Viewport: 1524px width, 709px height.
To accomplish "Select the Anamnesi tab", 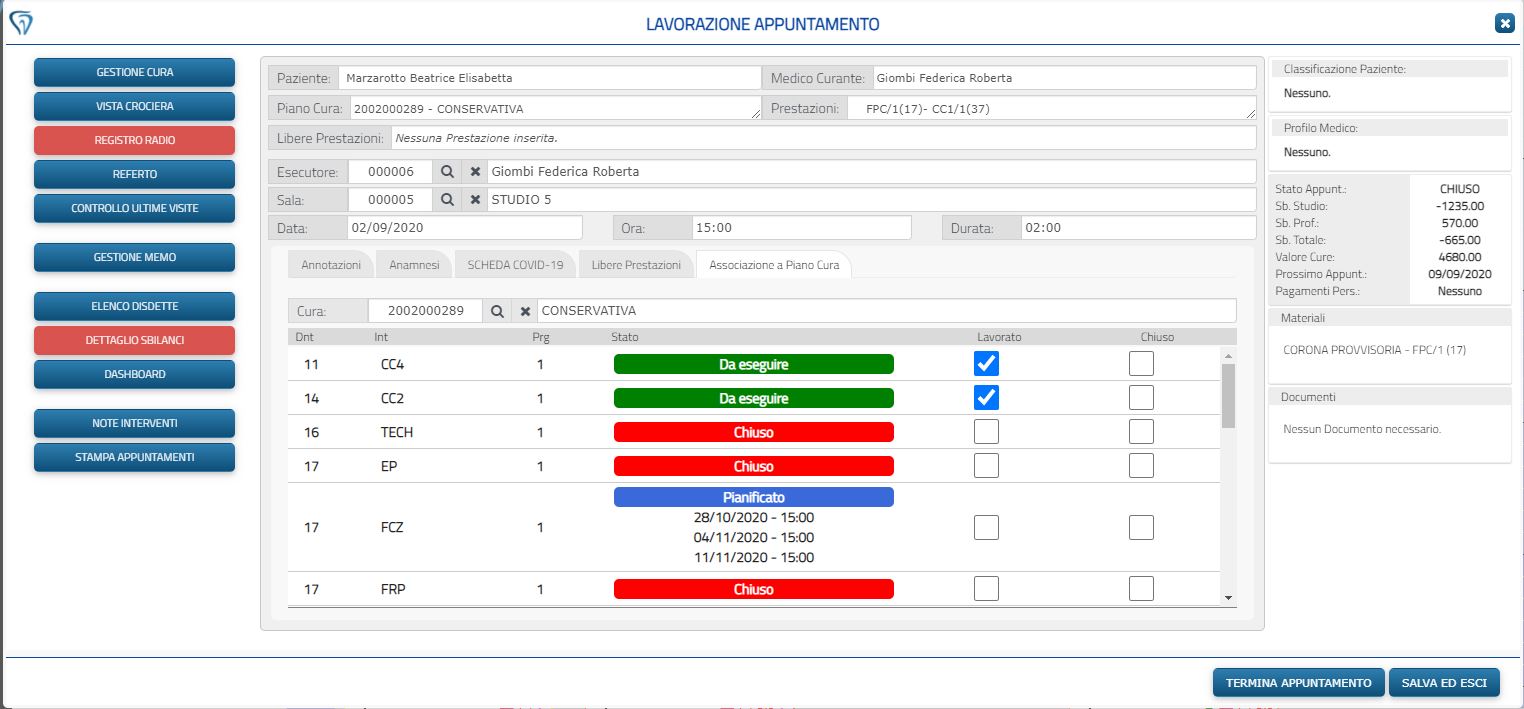I will (x=413, y=264).
